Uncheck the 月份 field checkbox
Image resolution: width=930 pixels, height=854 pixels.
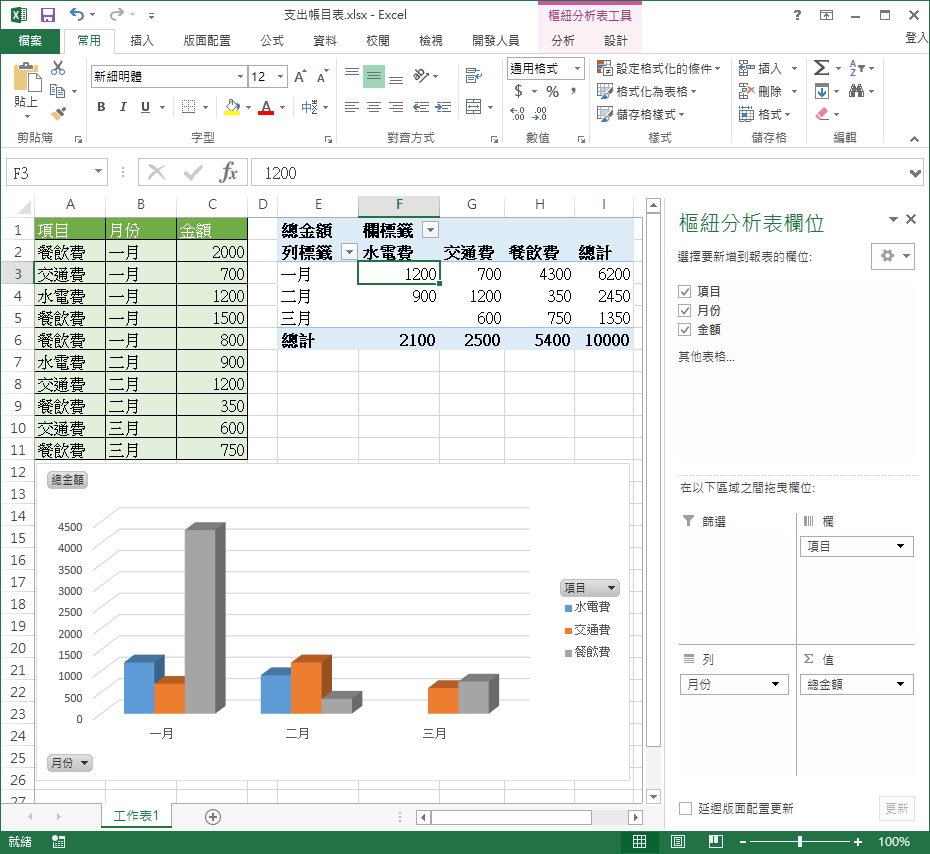(x=685, y=310)
